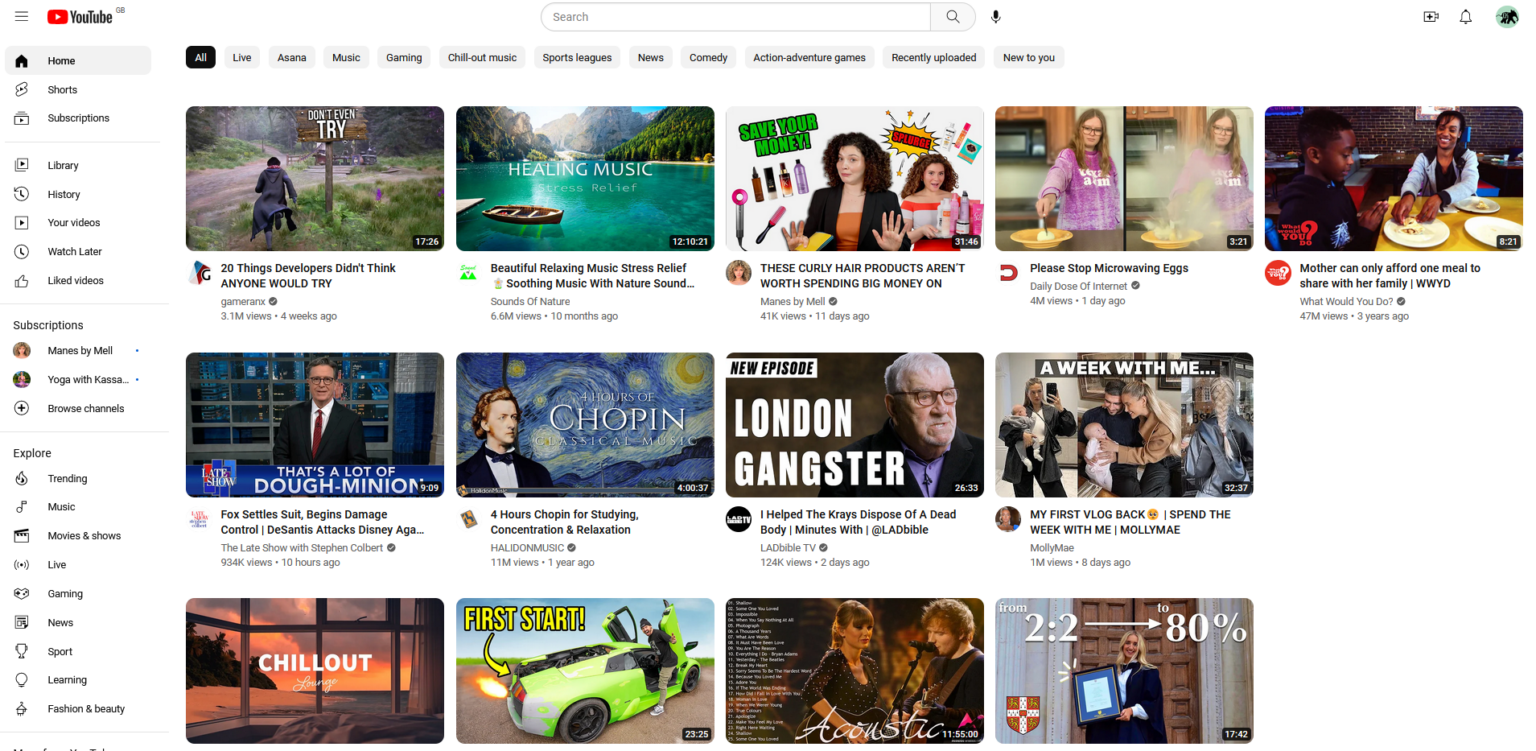Click the voice search microphone icon

(x=995, y=16)
